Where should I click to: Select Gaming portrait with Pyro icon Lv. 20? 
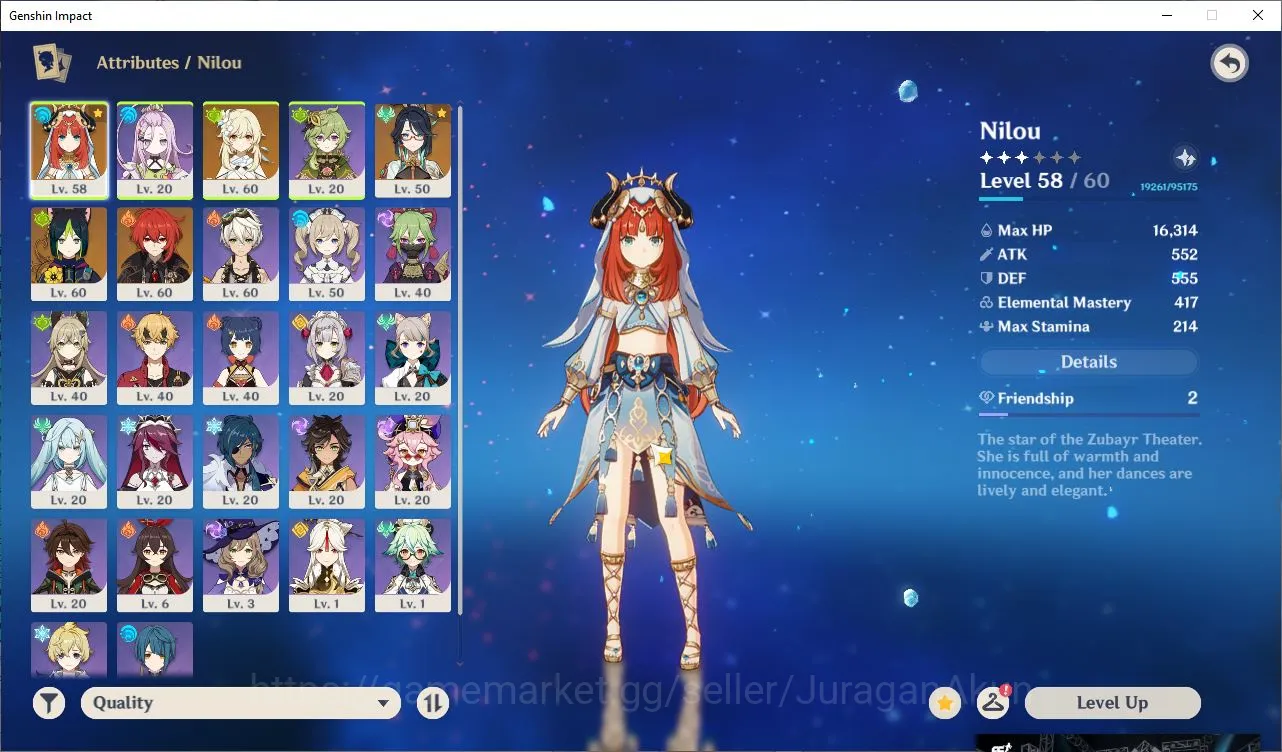(x=69, y=566)
